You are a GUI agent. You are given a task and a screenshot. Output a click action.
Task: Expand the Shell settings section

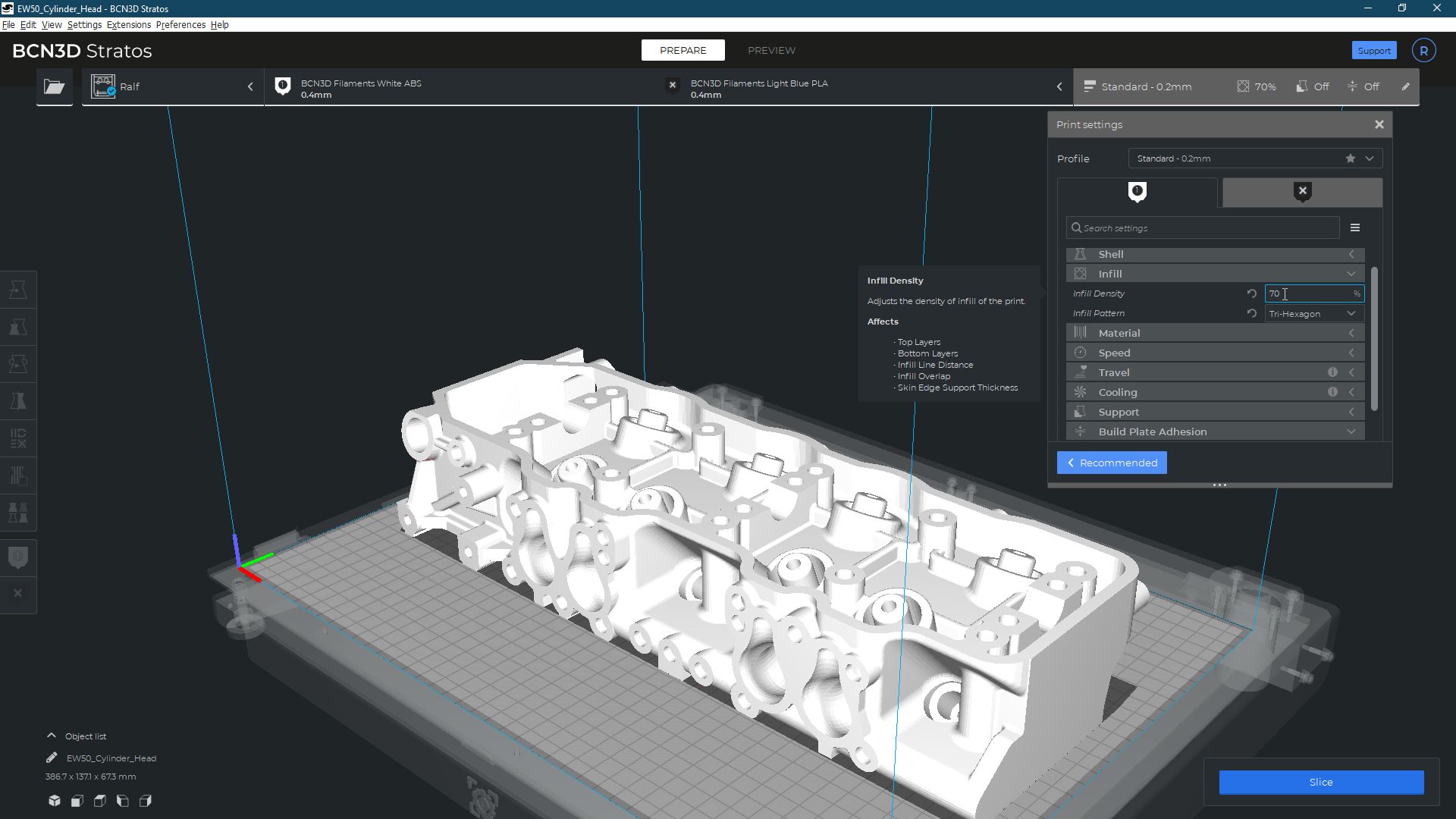click(x=1215, y=254)
